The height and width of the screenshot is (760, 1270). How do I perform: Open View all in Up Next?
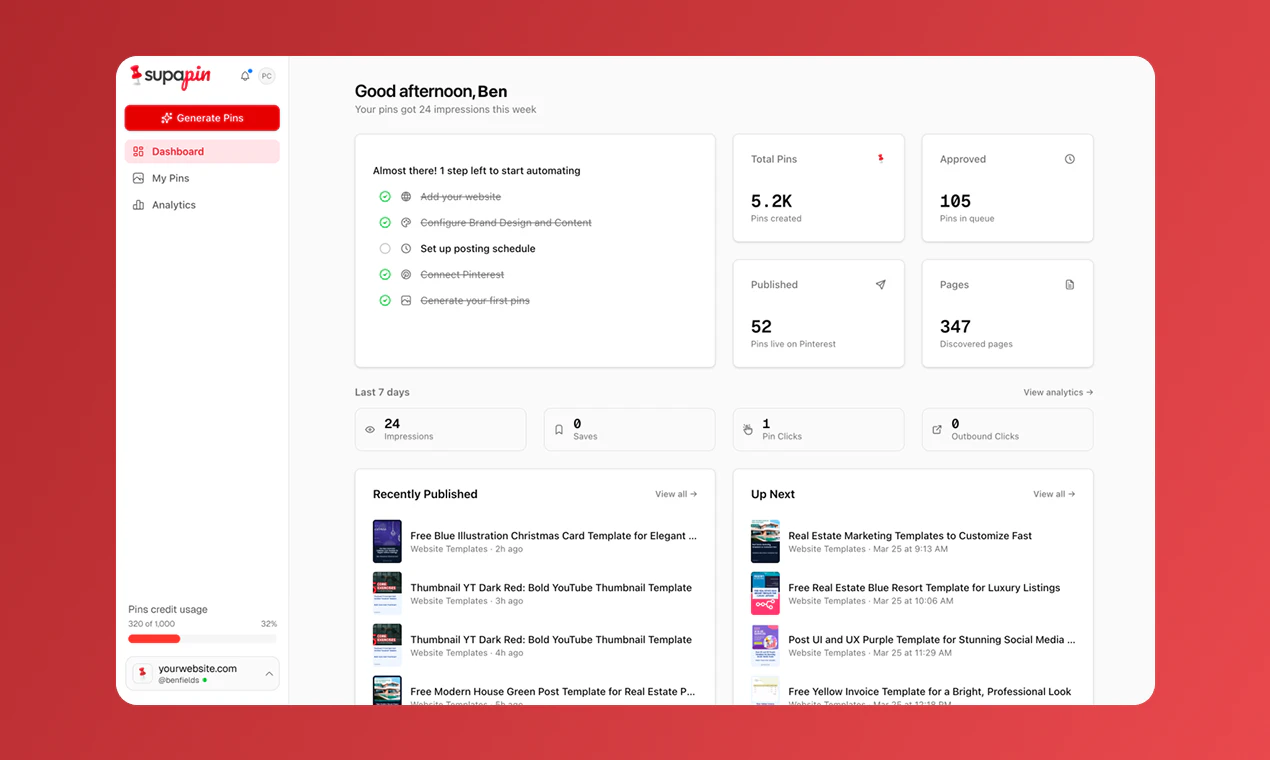pyautogui.click(x=1054, y=494)
